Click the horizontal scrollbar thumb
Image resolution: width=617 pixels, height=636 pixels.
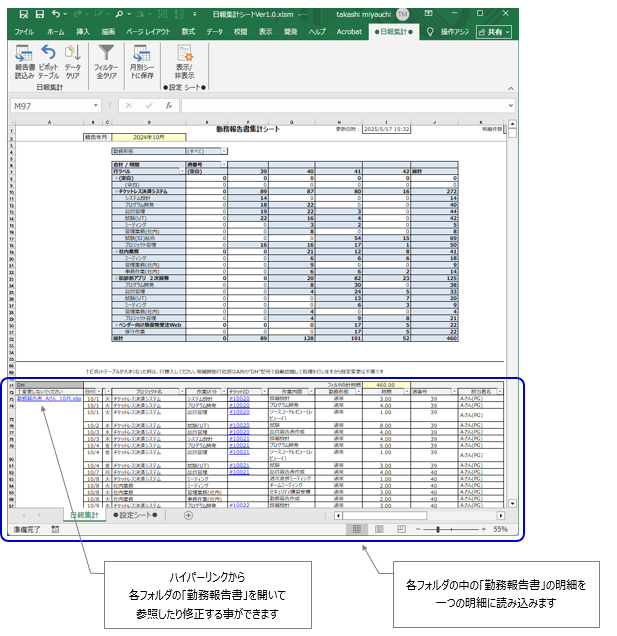(385, 515)
